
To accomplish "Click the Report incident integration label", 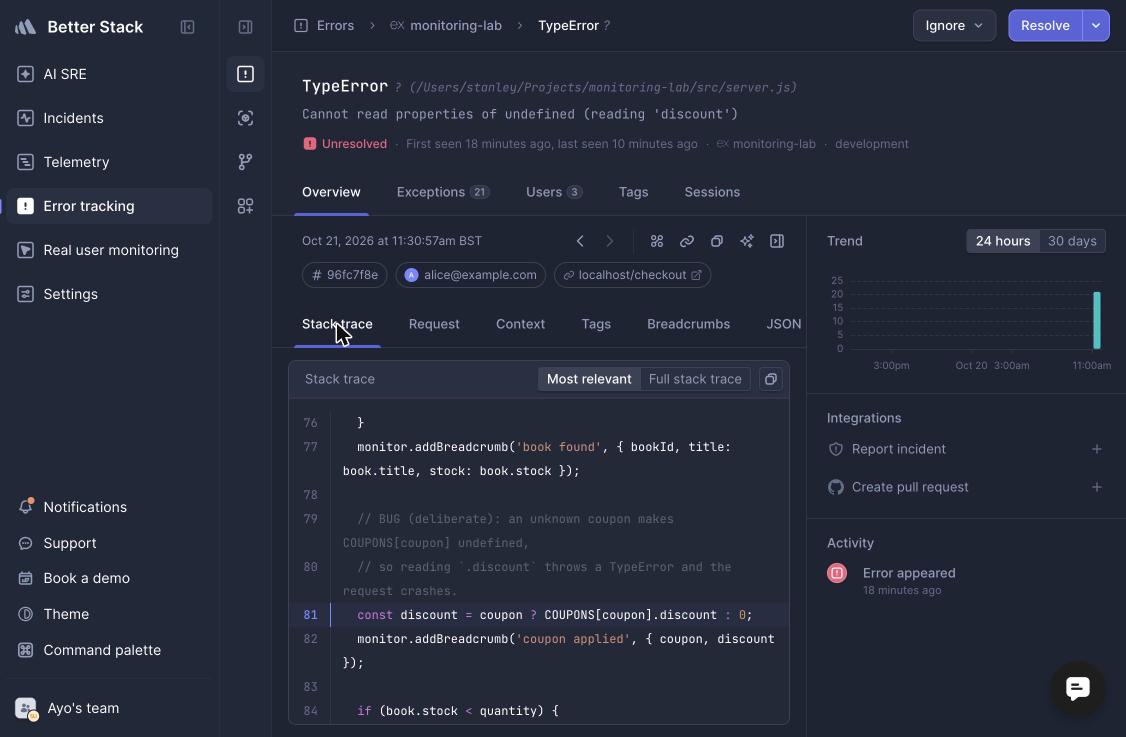I will point(898,449).
